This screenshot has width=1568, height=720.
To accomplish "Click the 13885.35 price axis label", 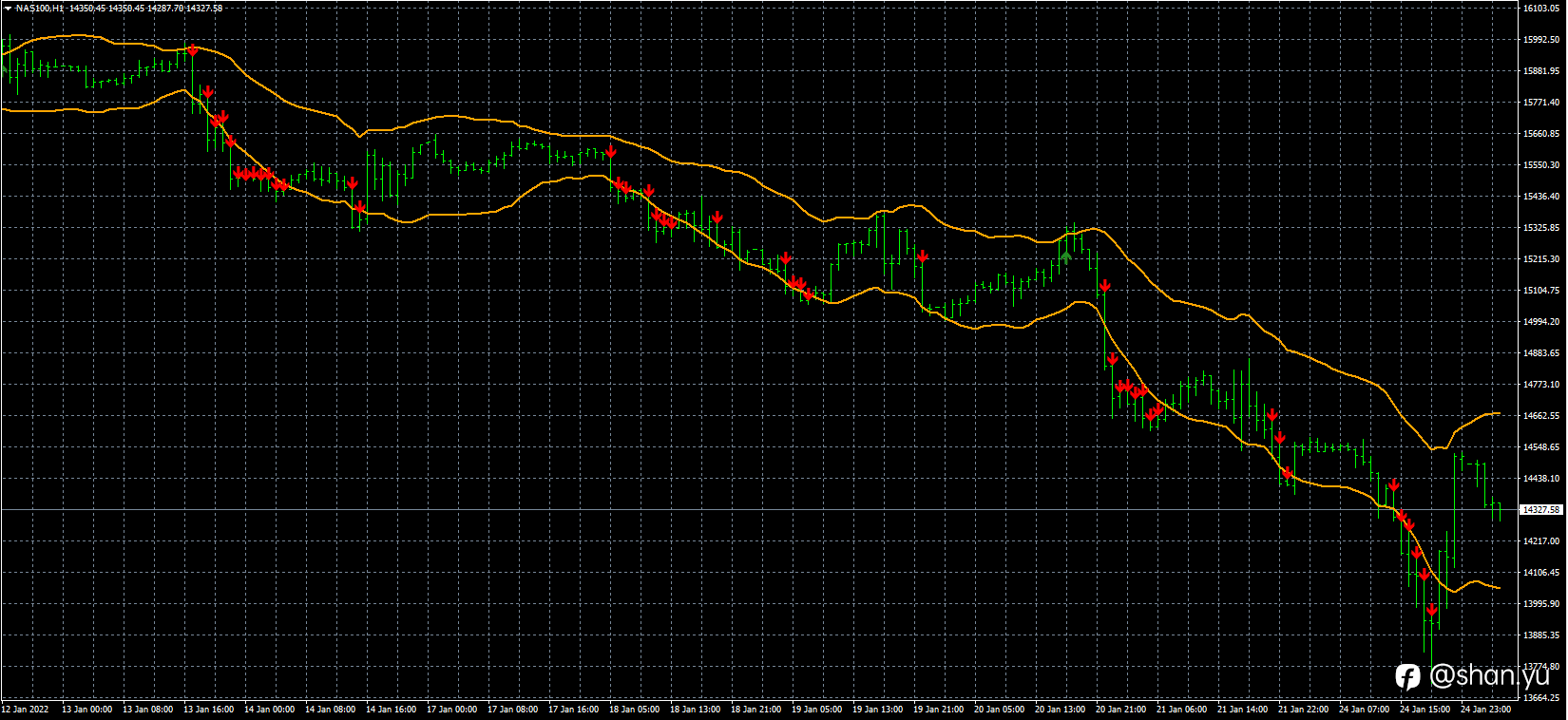I will tap(1541, 635).
